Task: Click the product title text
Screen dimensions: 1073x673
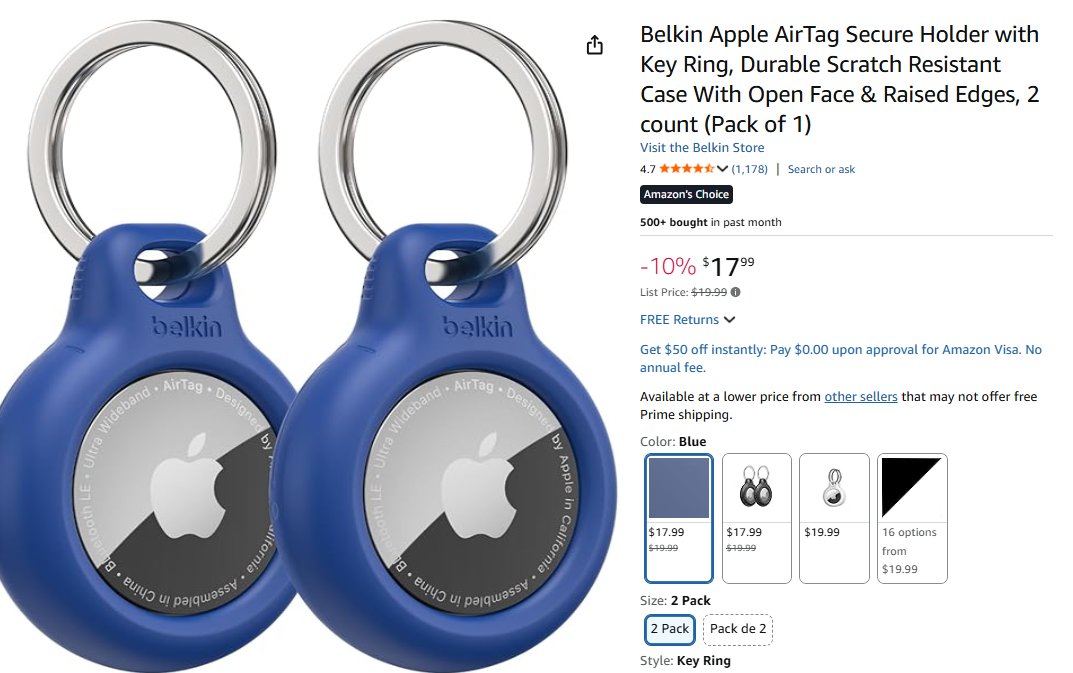Action: click(840, 79)
